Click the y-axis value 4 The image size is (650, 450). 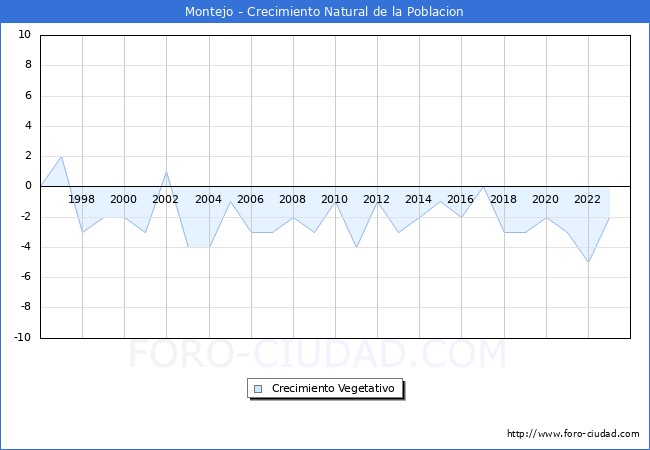point(28,126)
